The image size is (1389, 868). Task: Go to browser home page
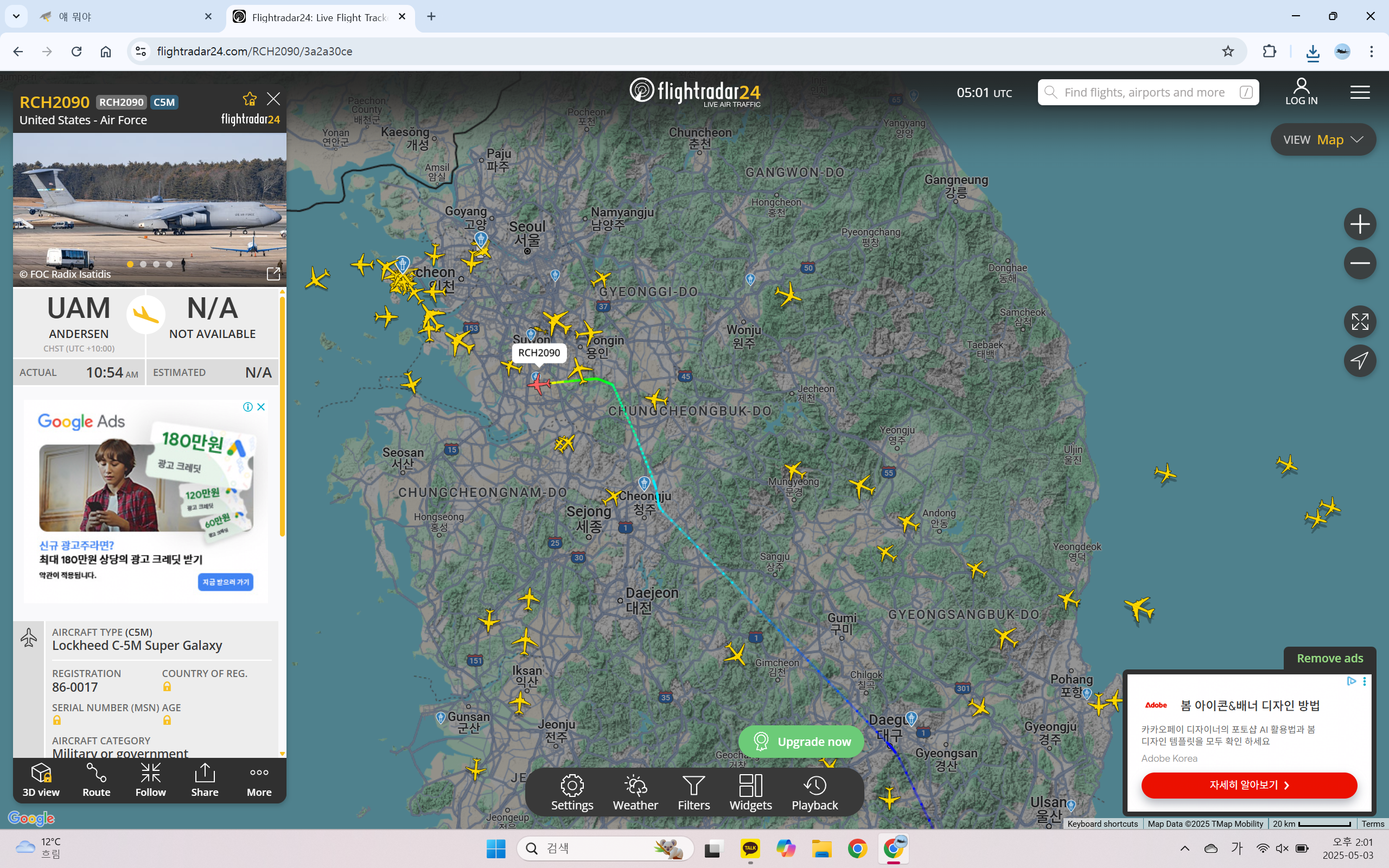point(106,52)
